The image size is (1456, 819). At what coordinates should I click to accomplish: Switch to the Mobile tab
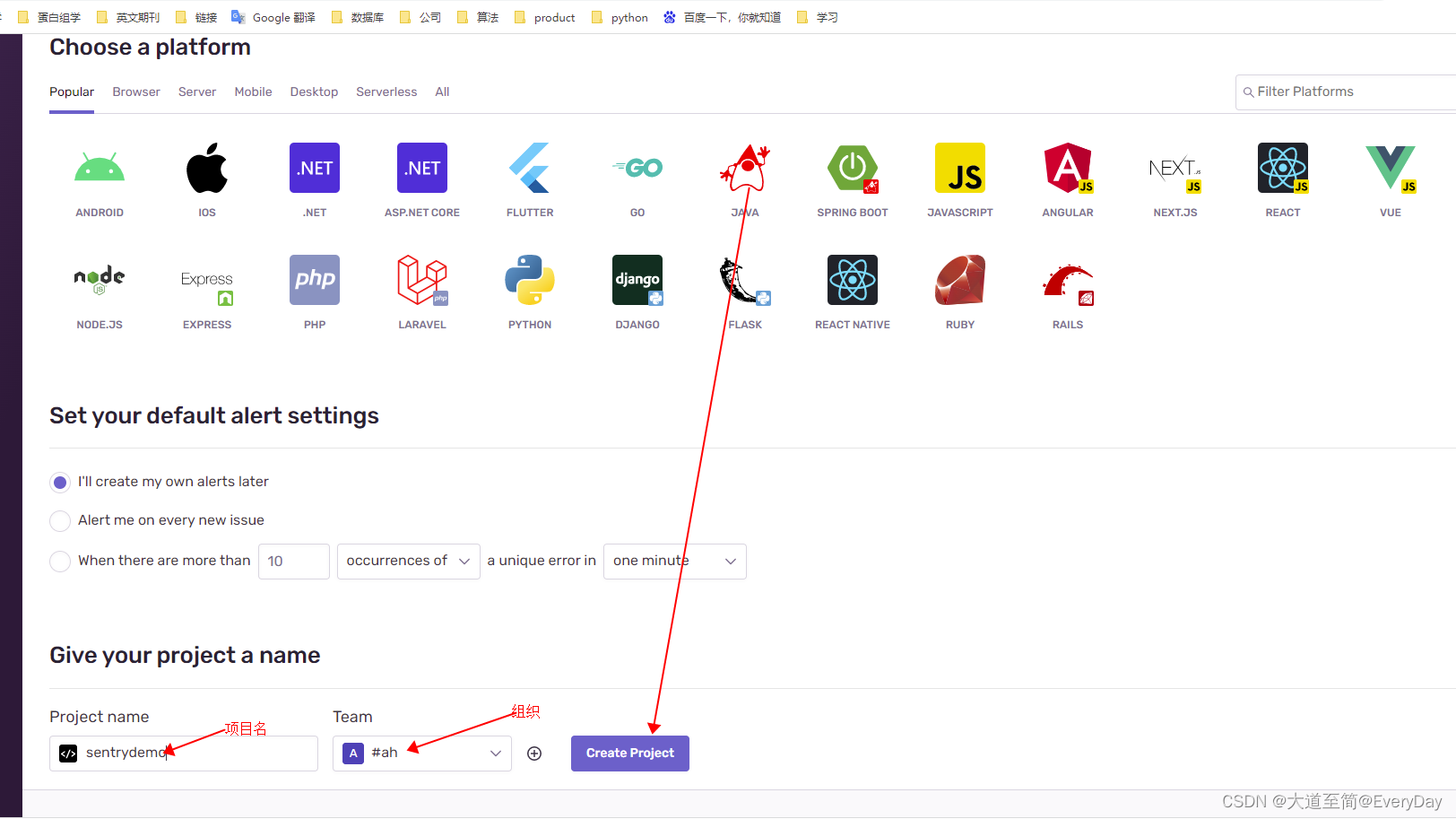[x=253, y=91]
